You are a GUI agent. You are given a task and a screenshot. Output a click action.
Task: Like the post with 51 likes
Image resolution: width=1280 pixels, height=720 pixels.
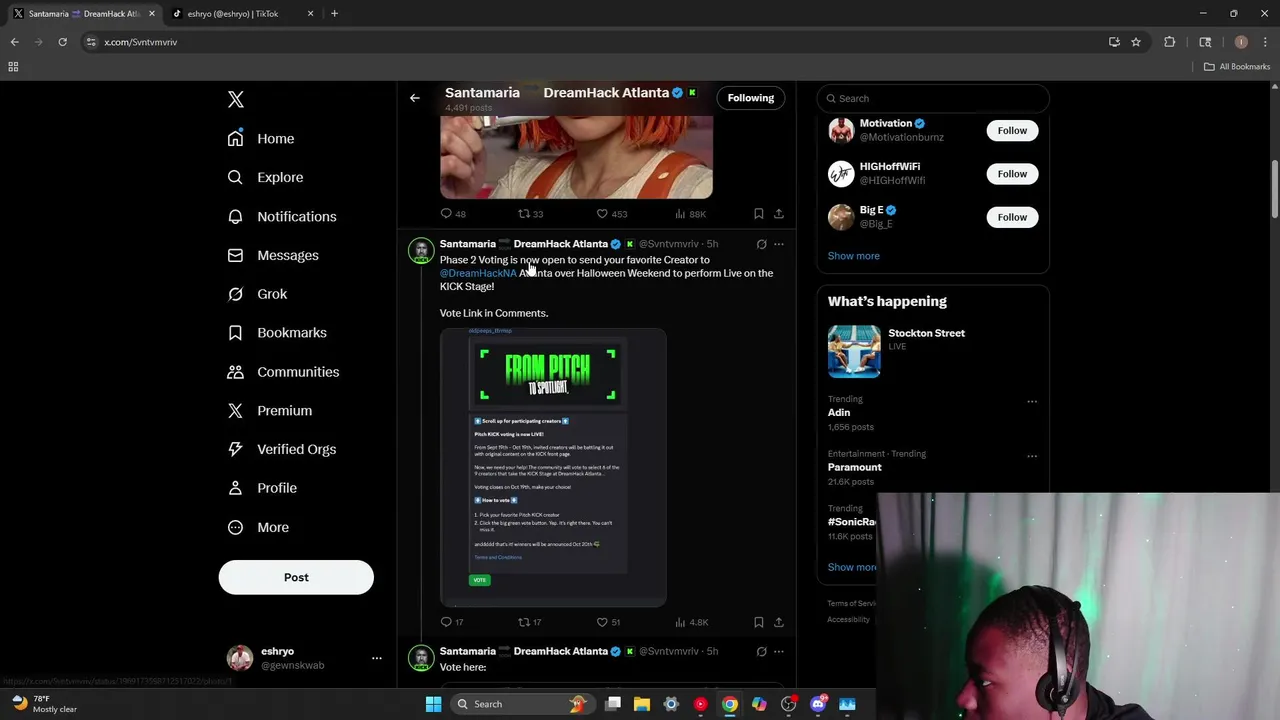click(x=602, y=622)
